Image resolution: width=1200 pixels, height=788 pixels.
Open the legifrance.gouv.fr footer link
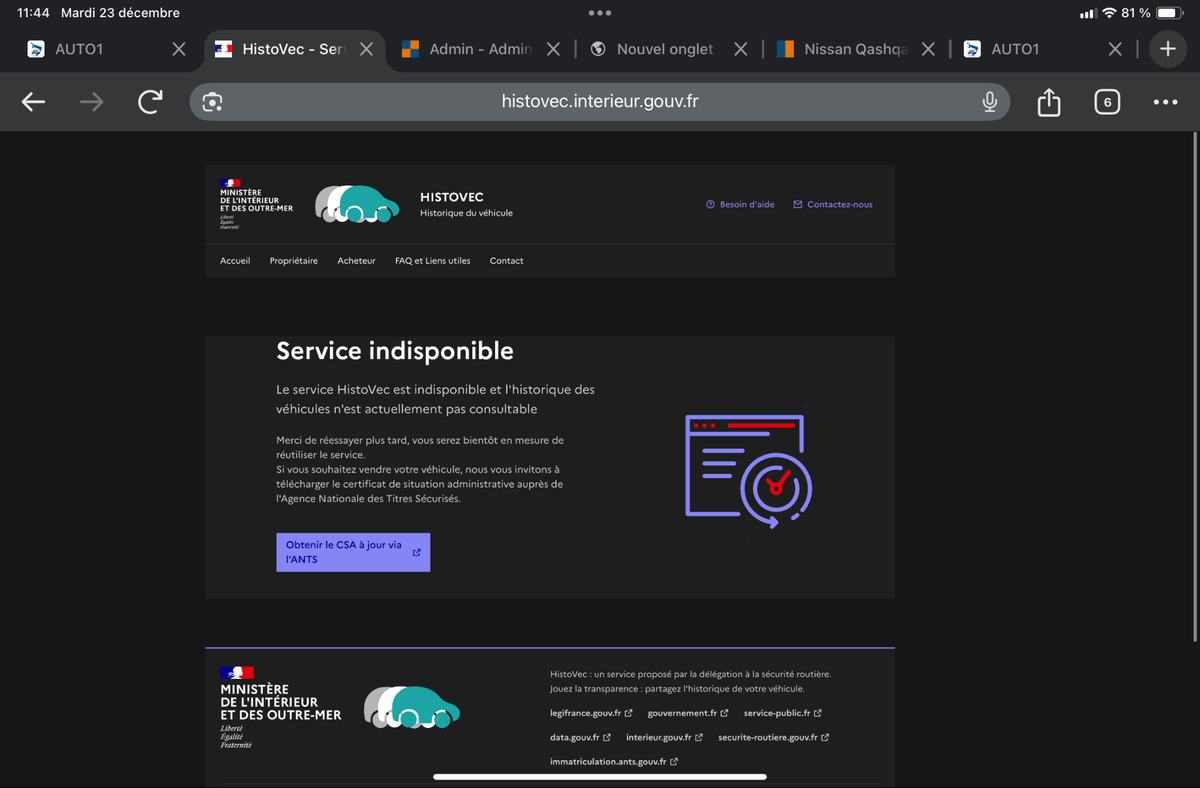point(590,713)
